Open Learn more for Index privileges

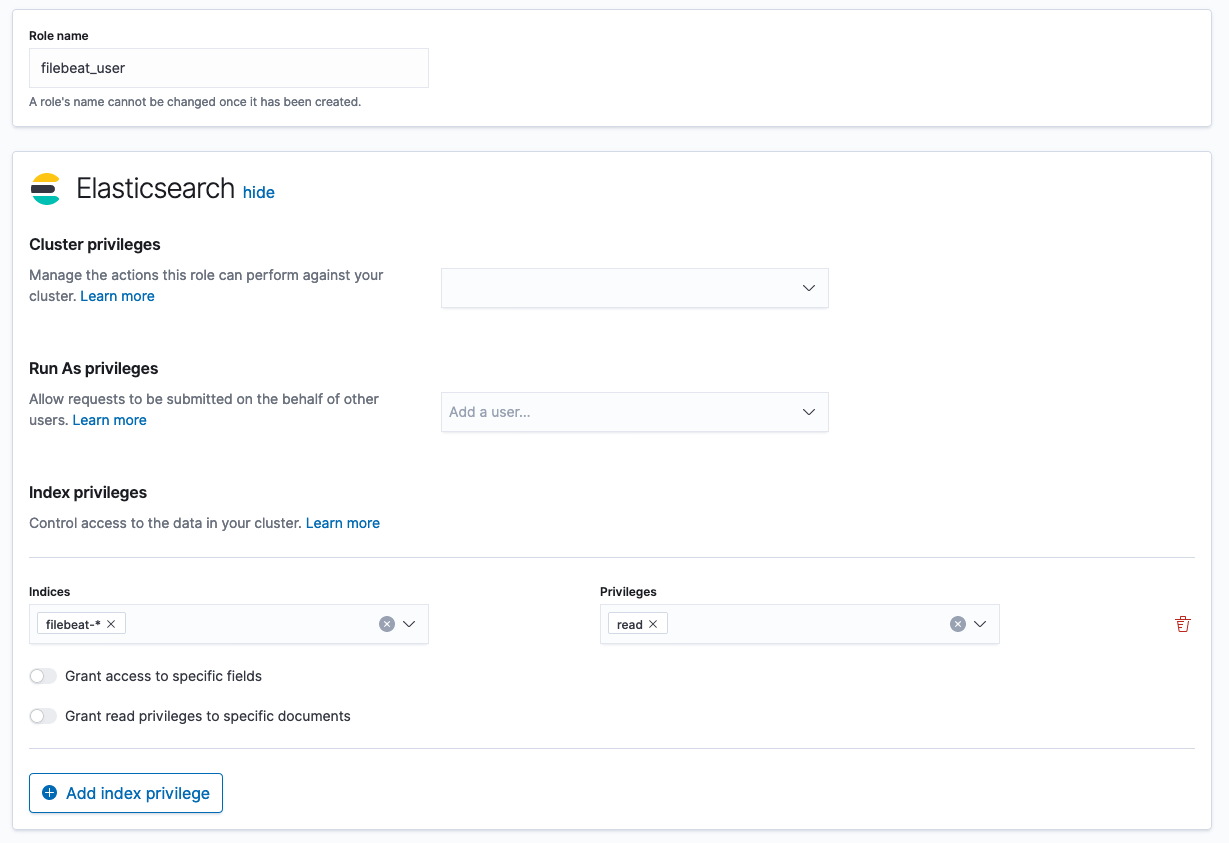343,523
